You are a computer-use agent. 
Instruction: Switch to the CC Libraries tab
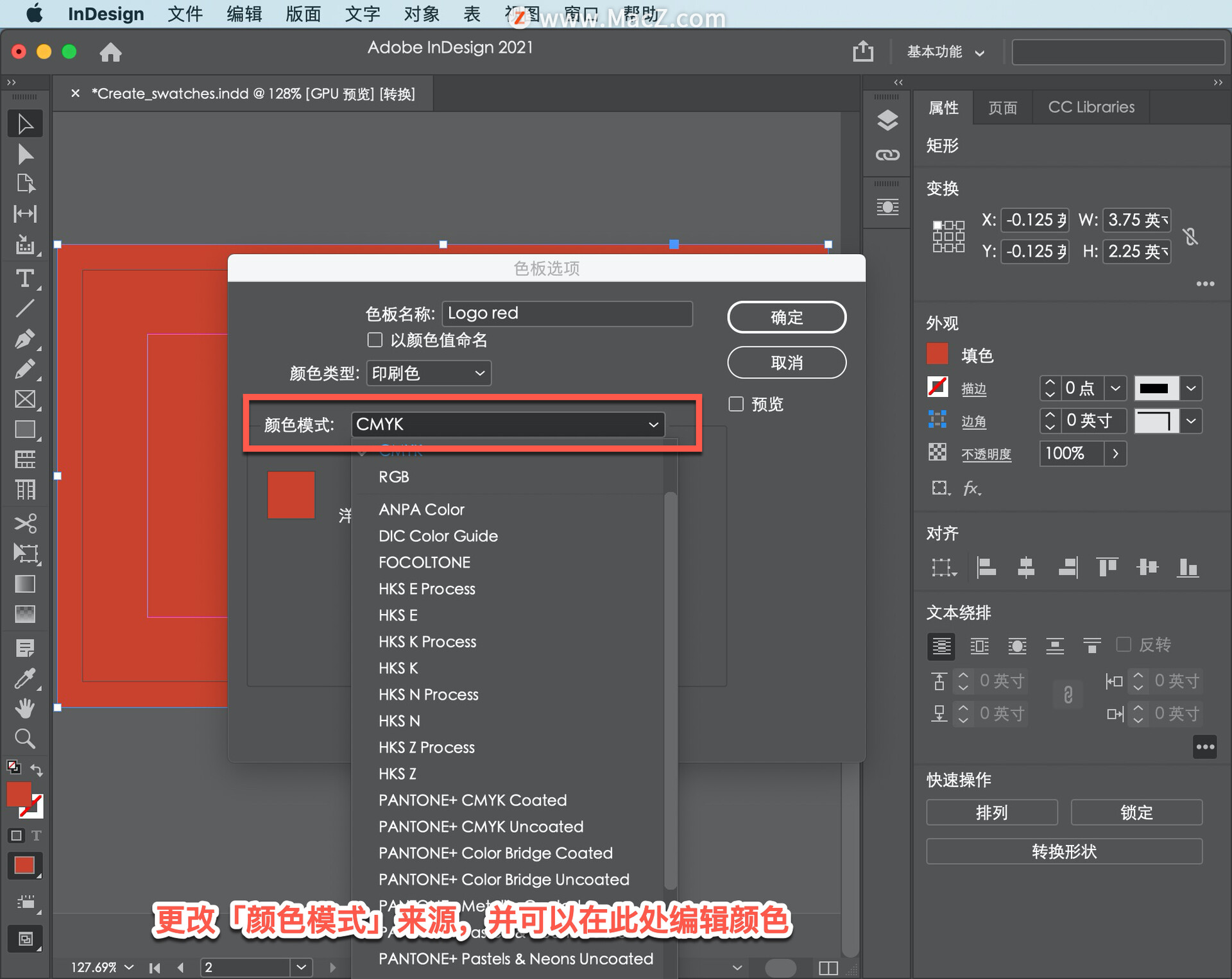1091,107
